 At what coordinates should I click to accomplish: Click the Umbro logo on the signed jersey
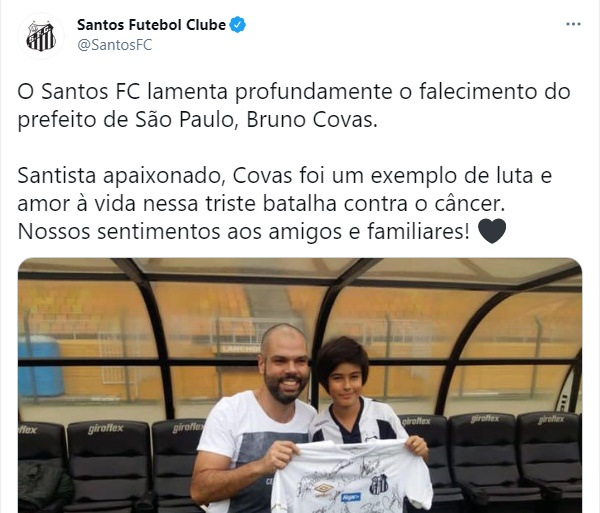point(324,489)
